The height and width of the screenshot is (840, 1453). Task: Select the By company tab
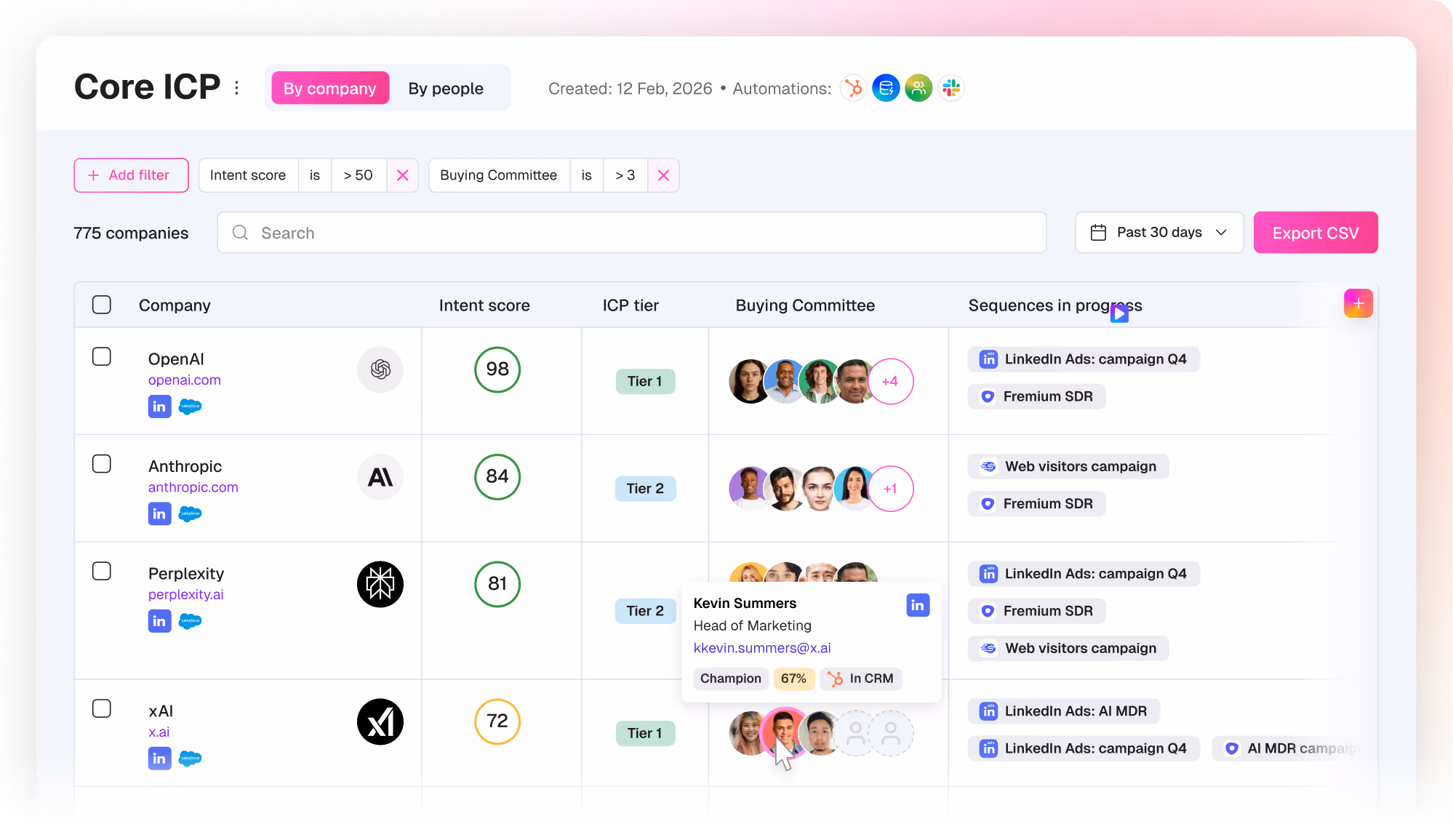pos(329,88)
